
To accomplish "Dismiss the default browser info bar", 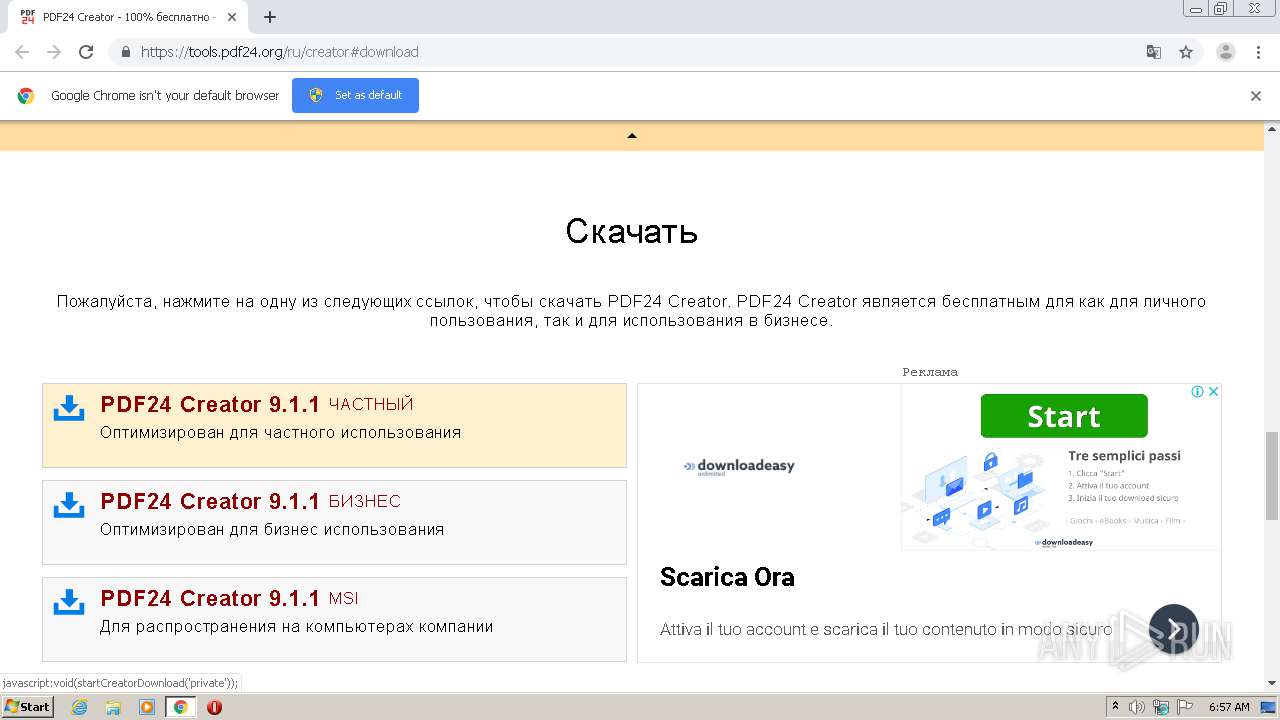I will pos(1256,96).
